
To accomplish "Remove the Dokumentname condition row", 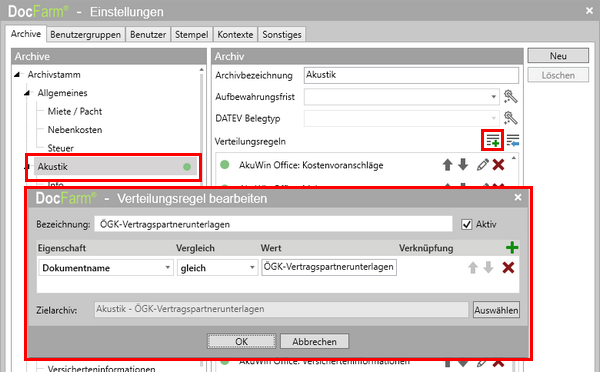I will click(508, 268).
